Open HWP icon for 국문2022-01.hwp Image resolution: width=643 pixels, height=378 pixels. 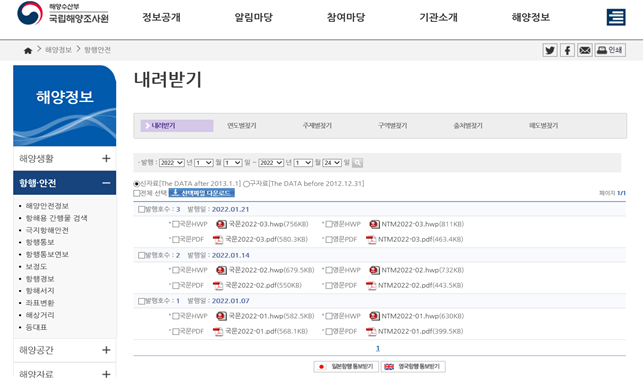pyautogui.click(x=221, y=316)
